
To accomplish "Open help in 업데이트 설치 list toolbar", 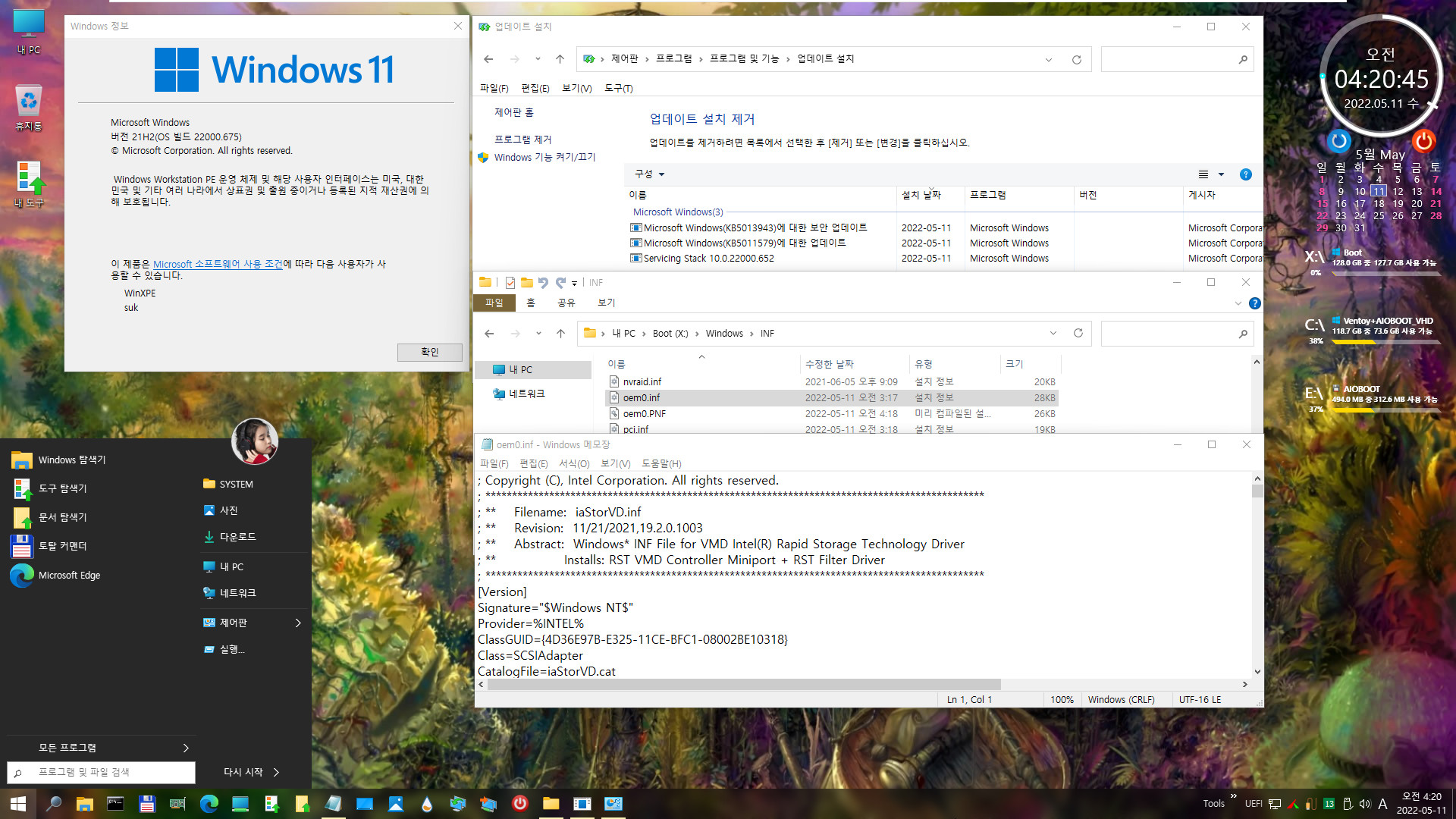I will [x=1245, y=174].
